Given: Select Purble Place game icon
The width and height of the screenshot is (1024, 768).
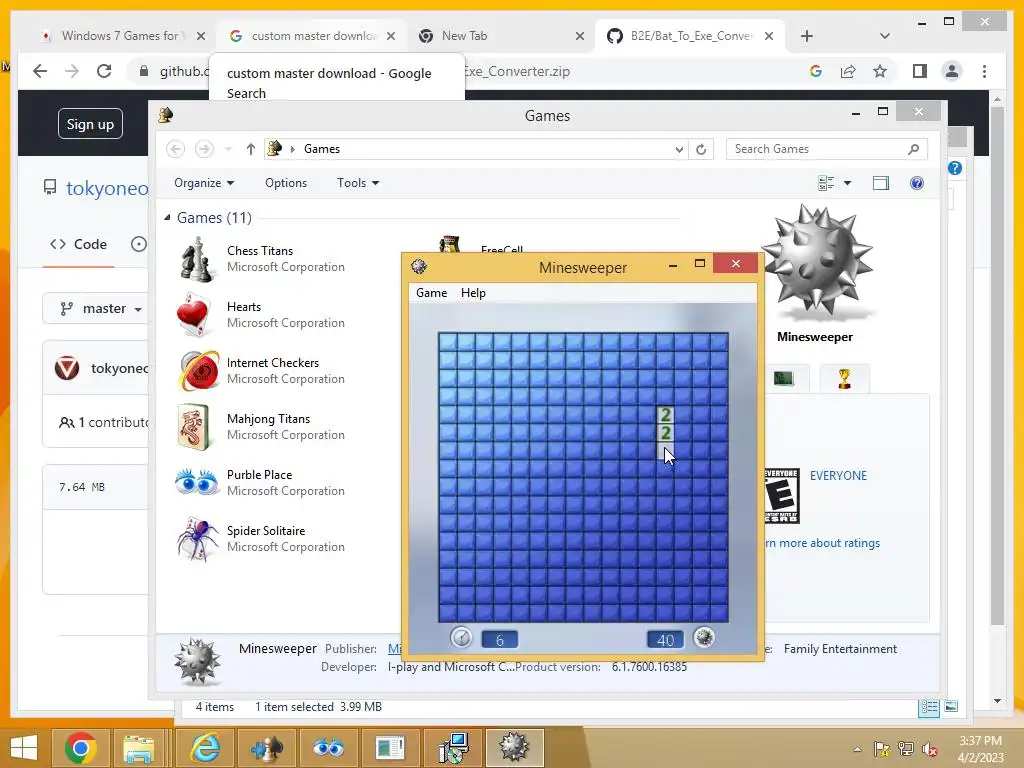Looking at the screenshot, I should 197,483.
